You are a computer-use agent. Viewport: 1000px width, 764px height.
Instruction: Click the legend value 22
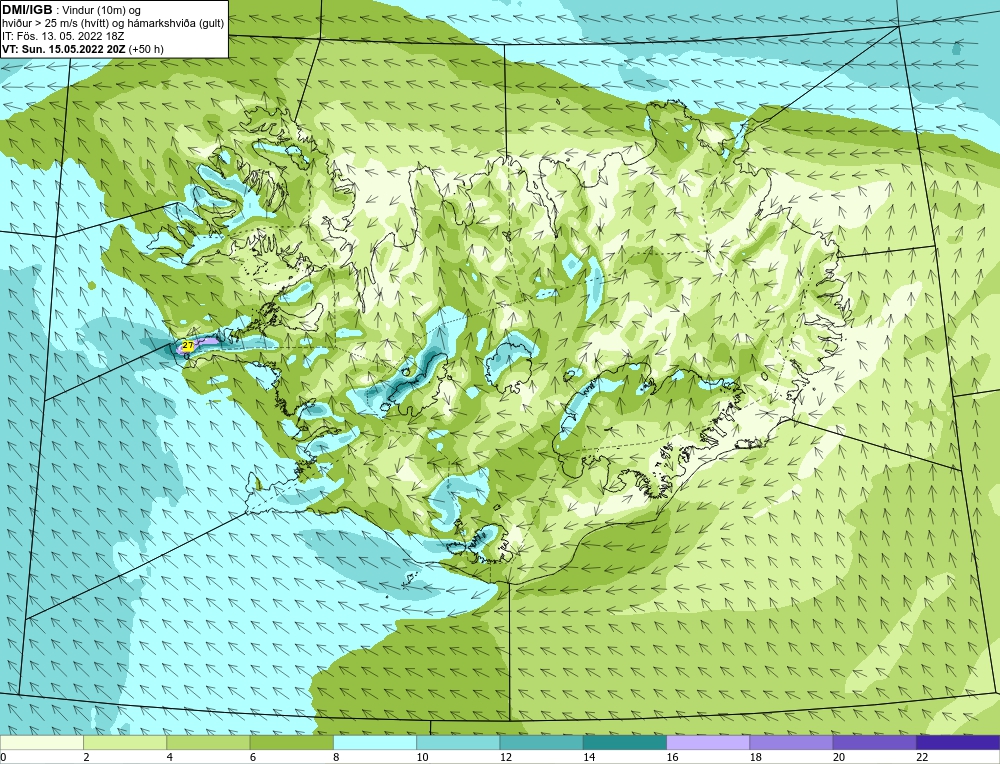(922, 757)
